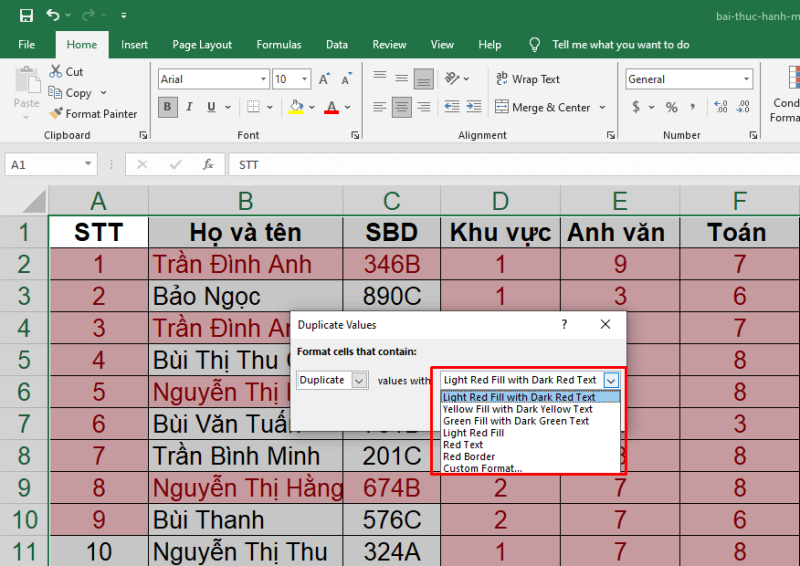Open the Formulas ribbon tab
The width and height of the screenshot is (800, 566).
pos(278,45)
